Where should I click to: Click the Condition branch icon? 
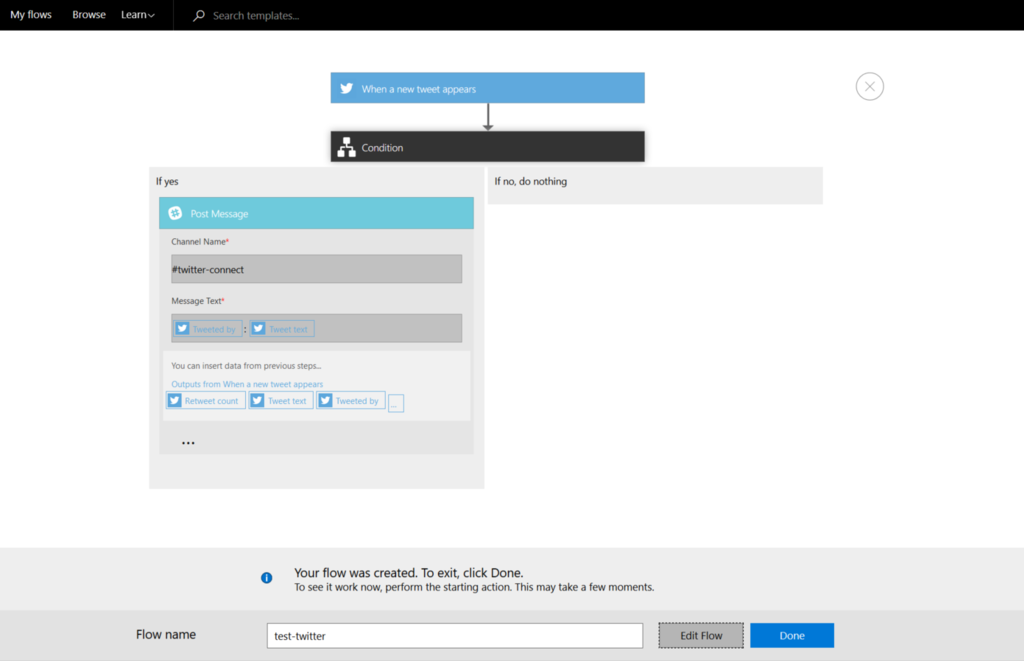(x=347, y=147)
